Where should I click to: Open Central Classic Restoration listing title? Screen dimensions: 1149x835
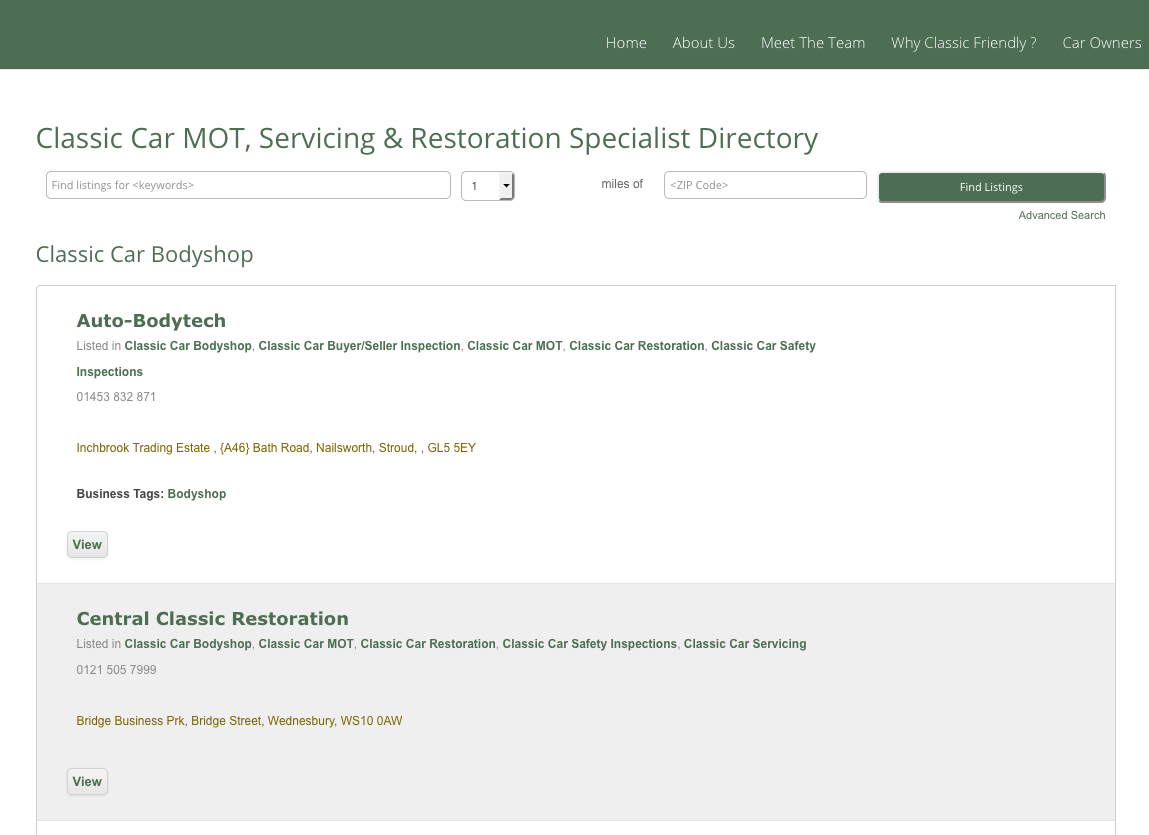213,619
